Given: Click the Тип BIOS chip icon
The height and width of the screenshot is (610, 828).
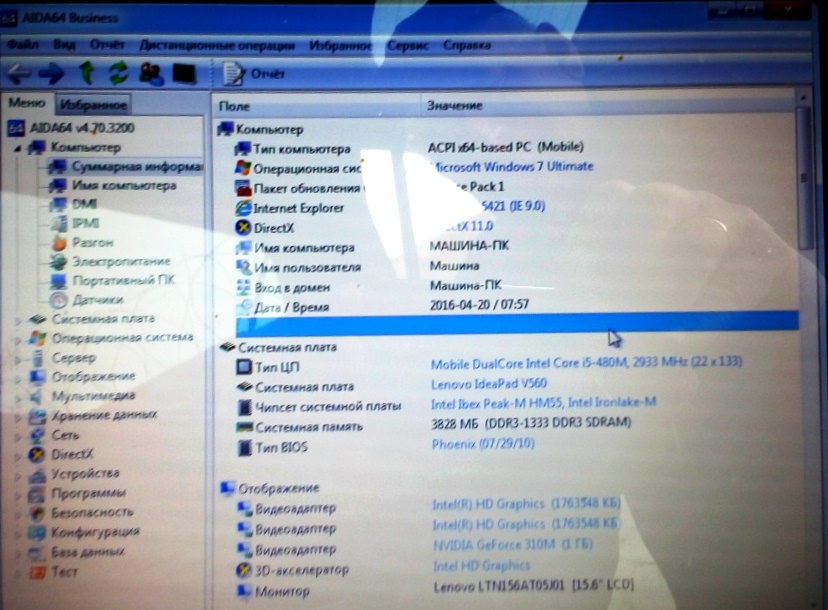Looking at the screenshot, I should point(244,447).
